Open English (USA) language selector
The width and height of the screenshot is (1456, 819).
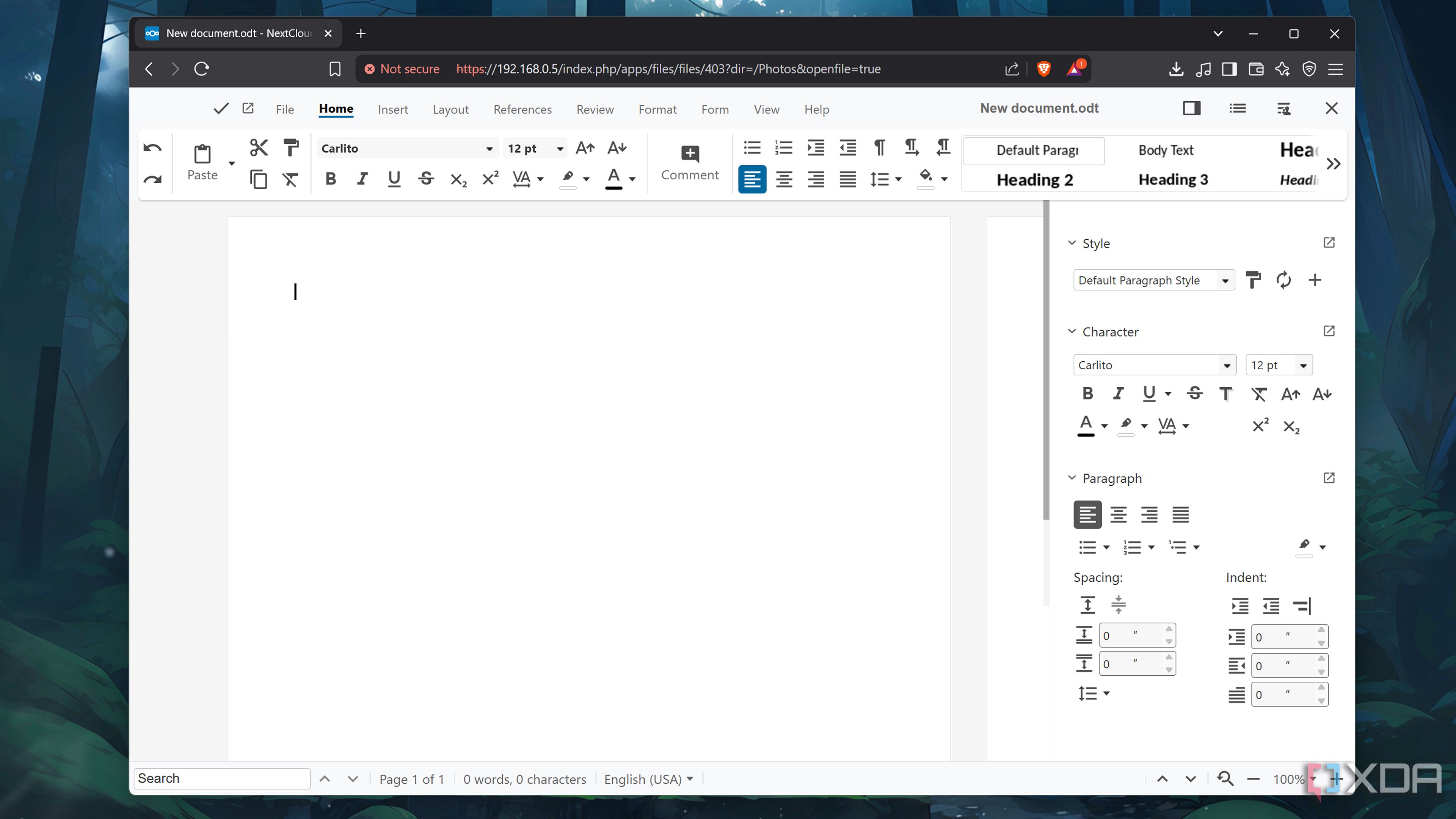(x=648, y=779)
